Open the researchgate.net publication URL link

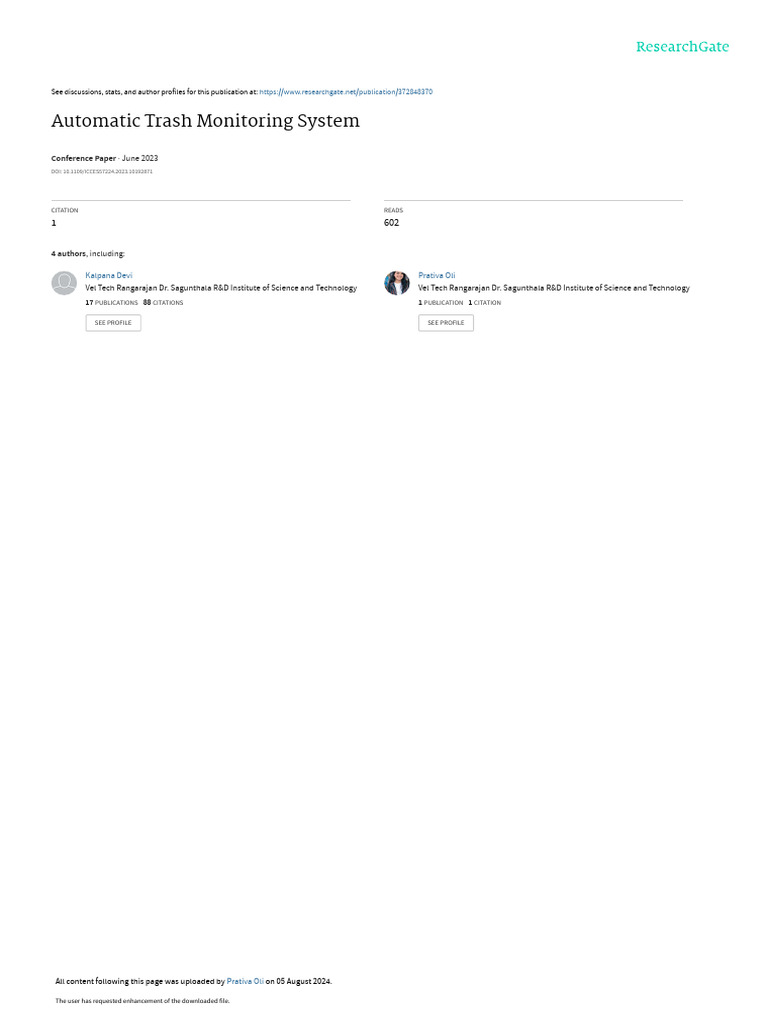345,92
